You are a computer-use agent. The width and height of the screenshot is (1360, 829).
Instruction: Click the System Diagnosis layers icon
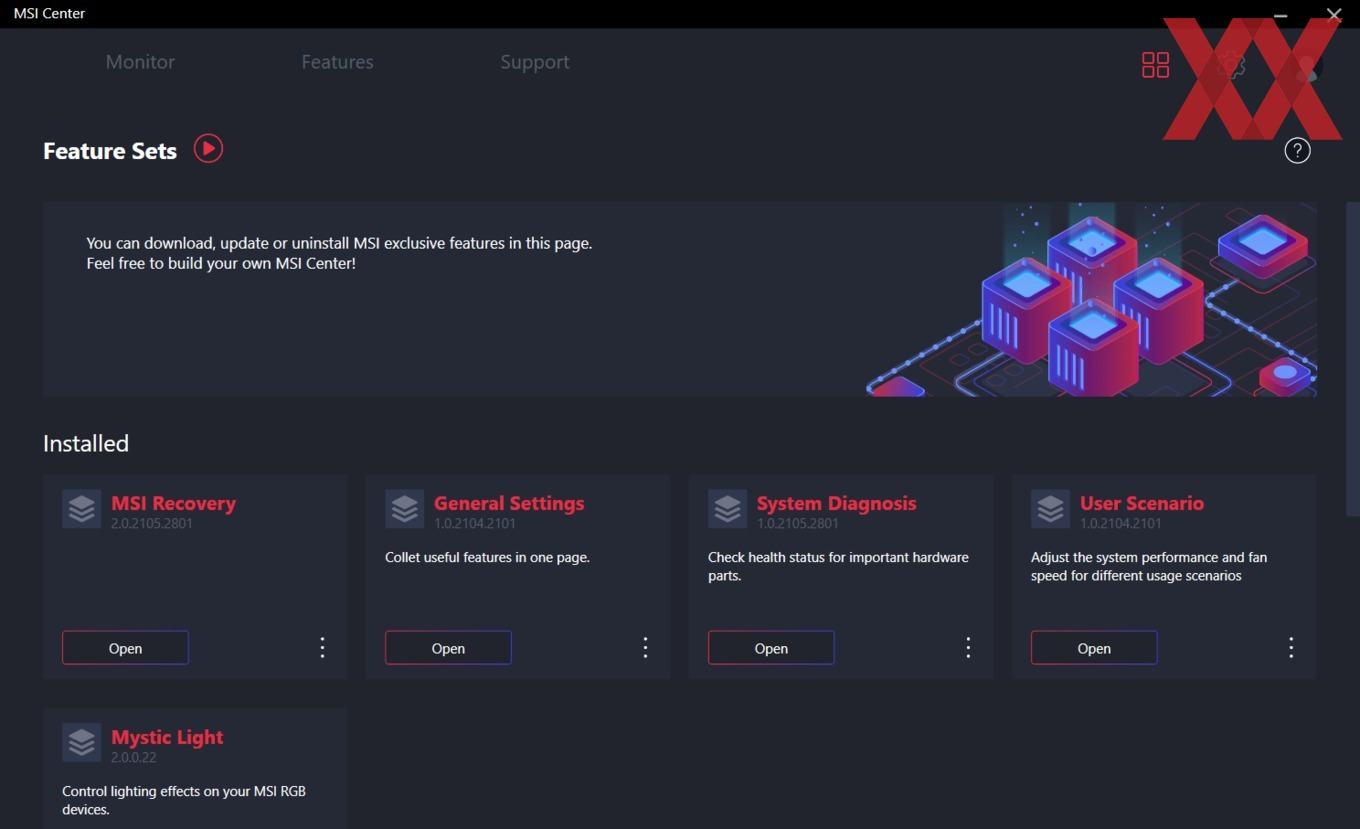click(x=728, y=509)
